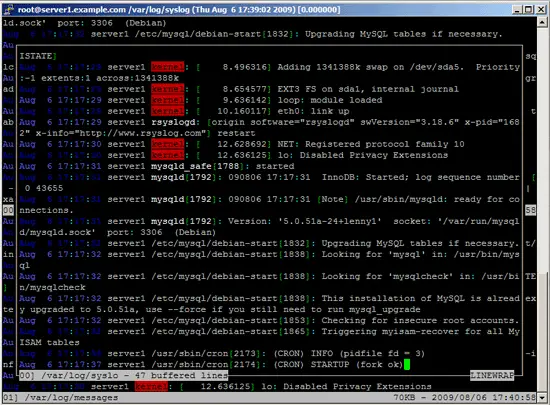Image resolution: width=550 pixels, height=405 pixels.
Task: Click the popup 'lo: Disabled Privacy Extensions' line
Action: pos(234,155)
